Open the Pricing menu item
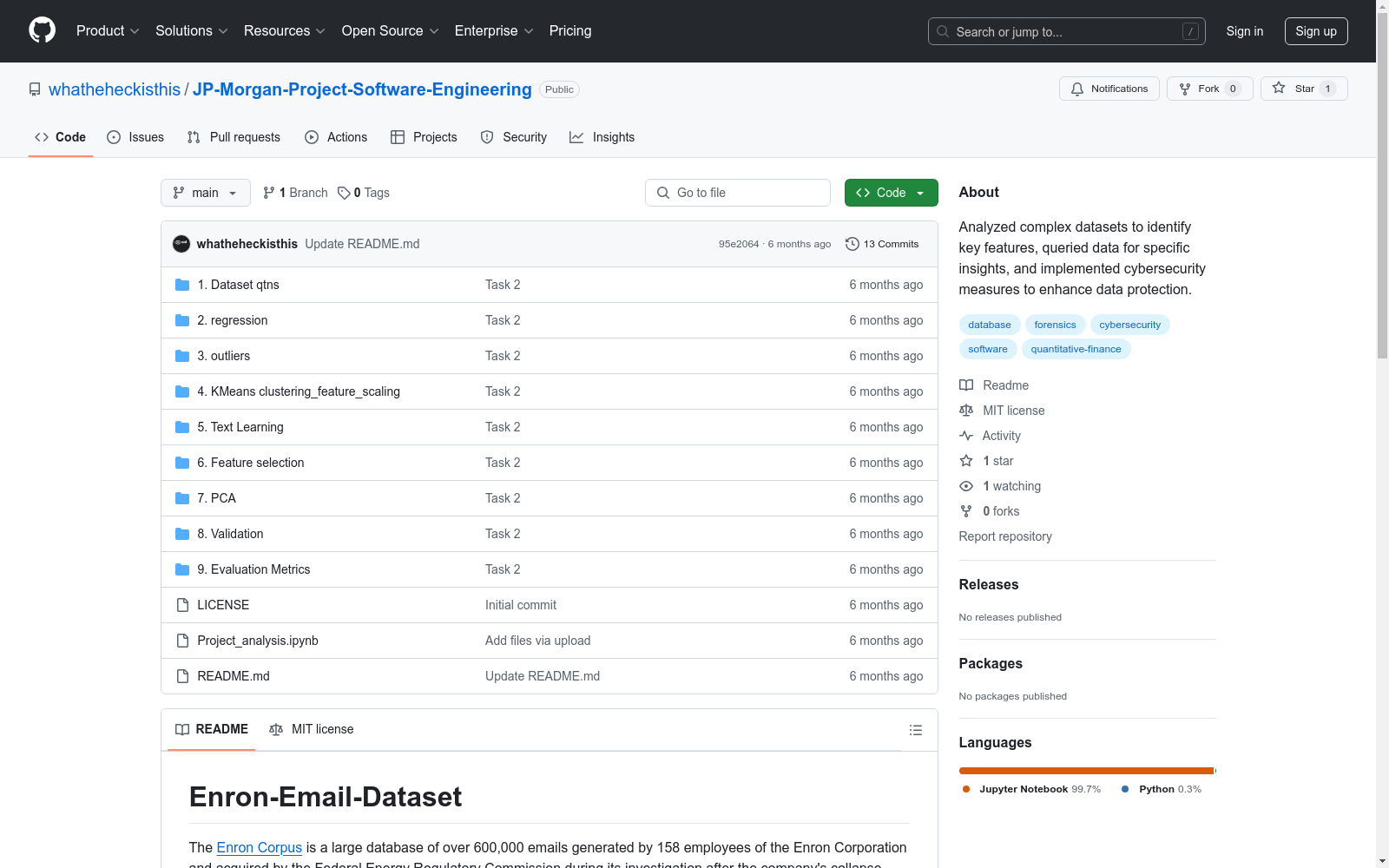This screenshot has height=868, width=1389. pos(569,30)
